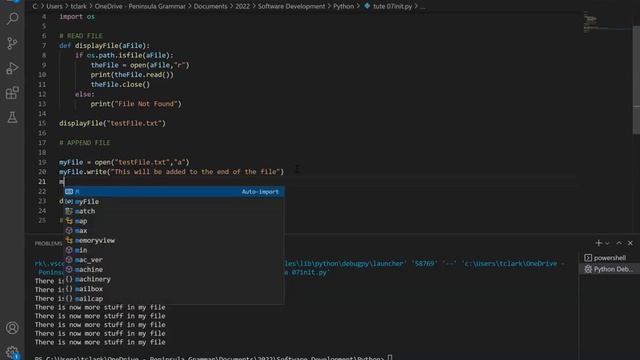Image resolution: width=640 pixels, height=360 pixels.
Task: Click the tclark breadcrumb segment
Action: click(78, 6)
